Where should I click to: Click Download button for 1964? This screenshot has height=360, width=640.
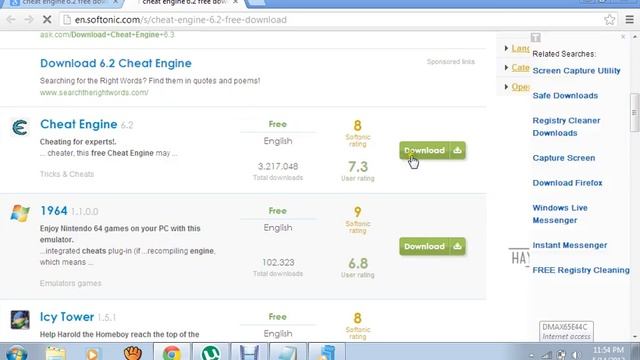[432, 247]
